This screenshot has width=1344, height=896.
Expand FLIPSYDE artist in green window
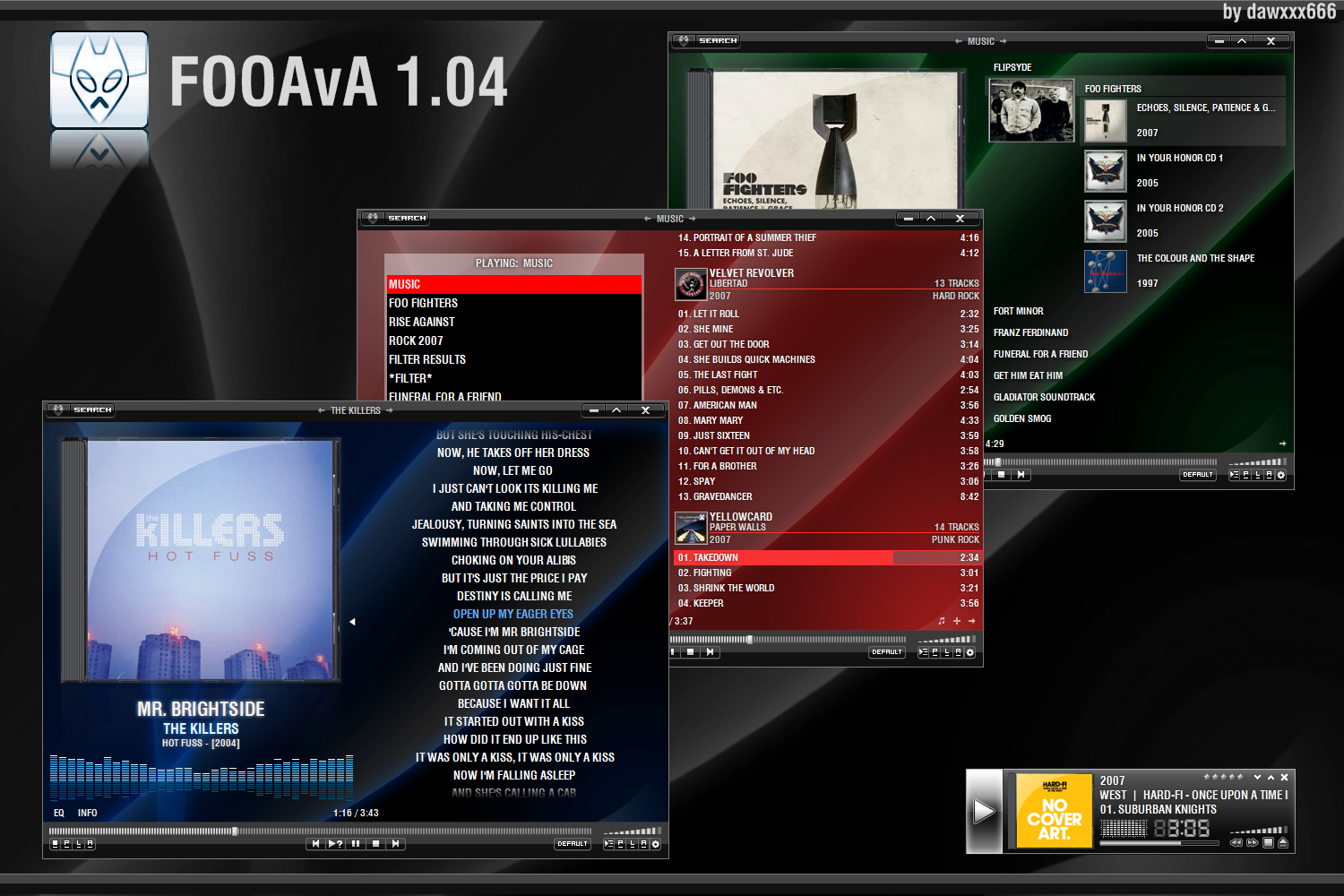coord(1012,67)
